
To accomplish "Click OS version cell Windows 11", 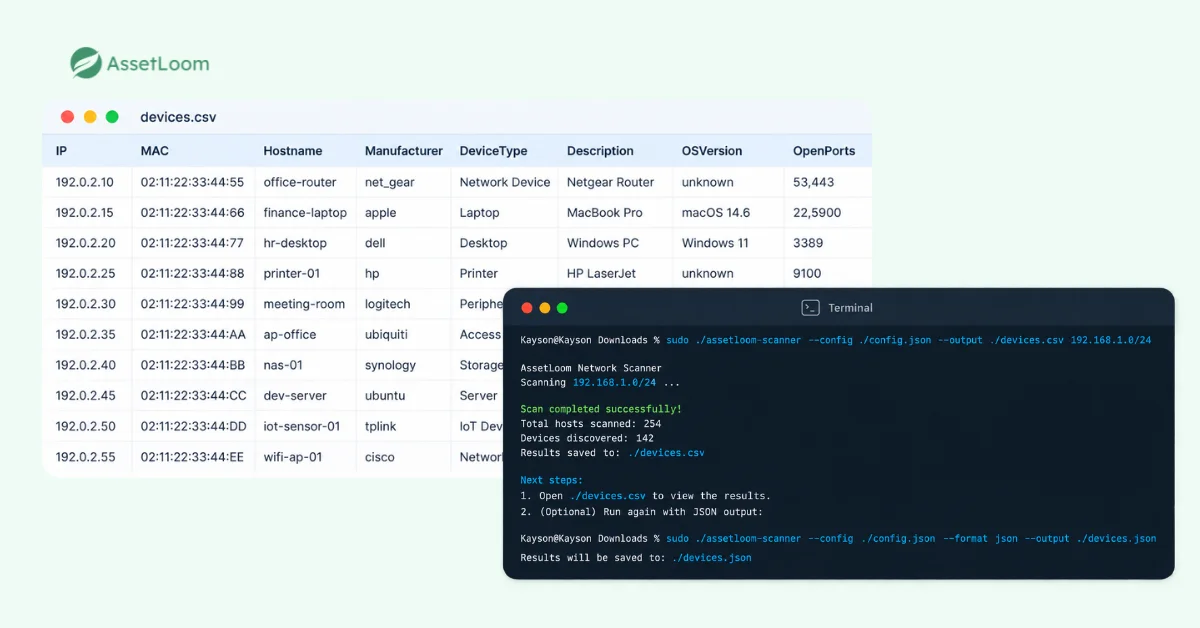I will (x=715, y=243).
